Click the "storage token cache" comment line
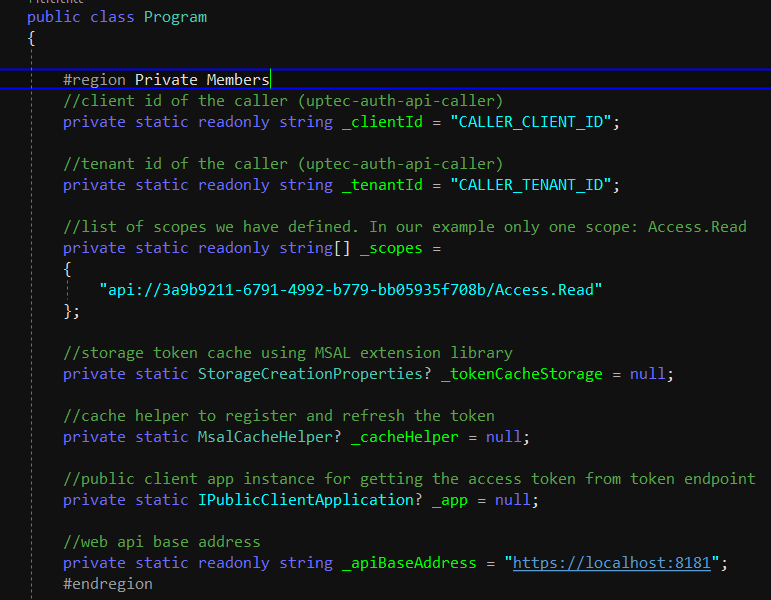 (x=288, y=353)
